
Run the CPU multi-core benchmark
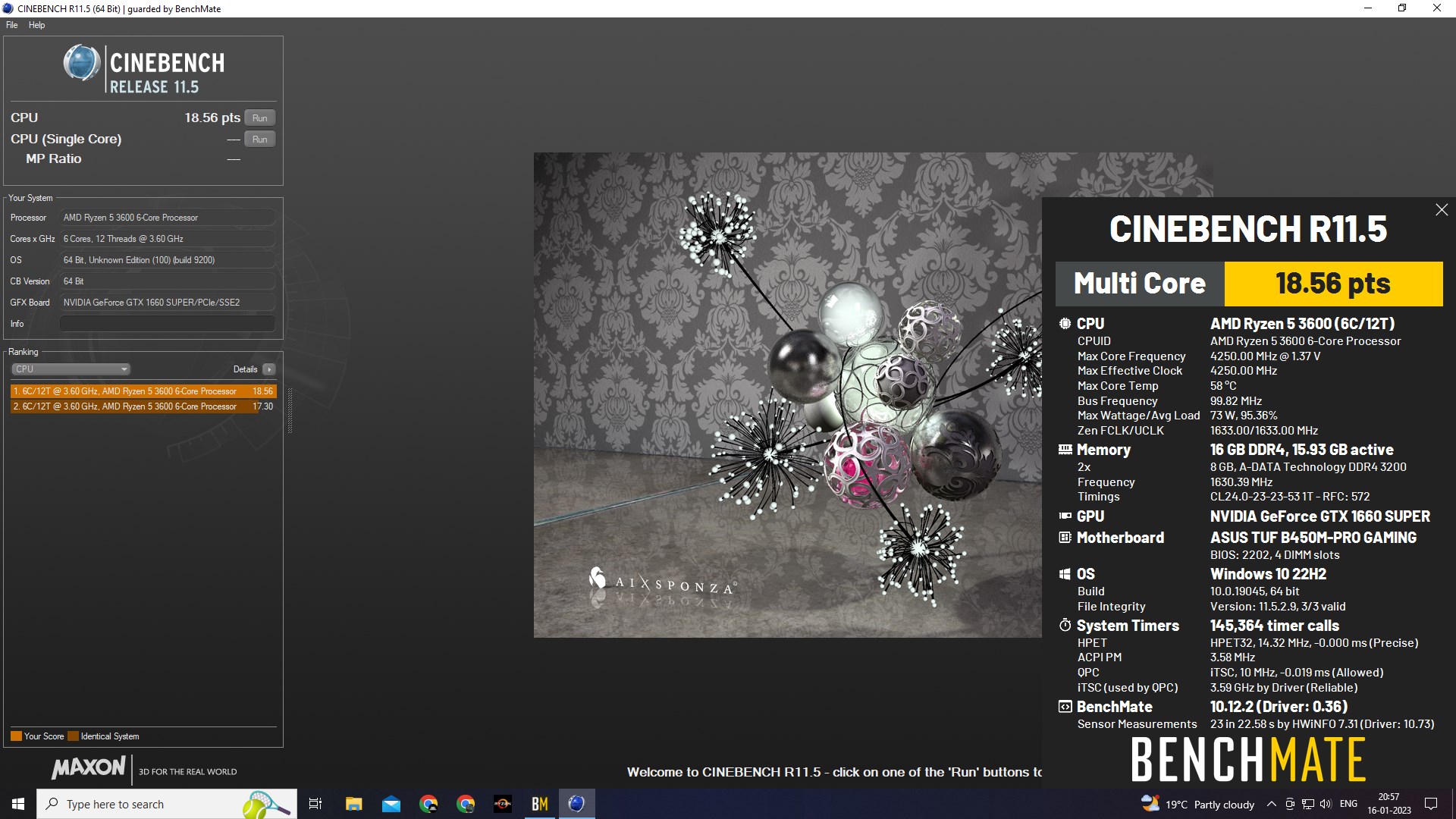coord(259,118)
